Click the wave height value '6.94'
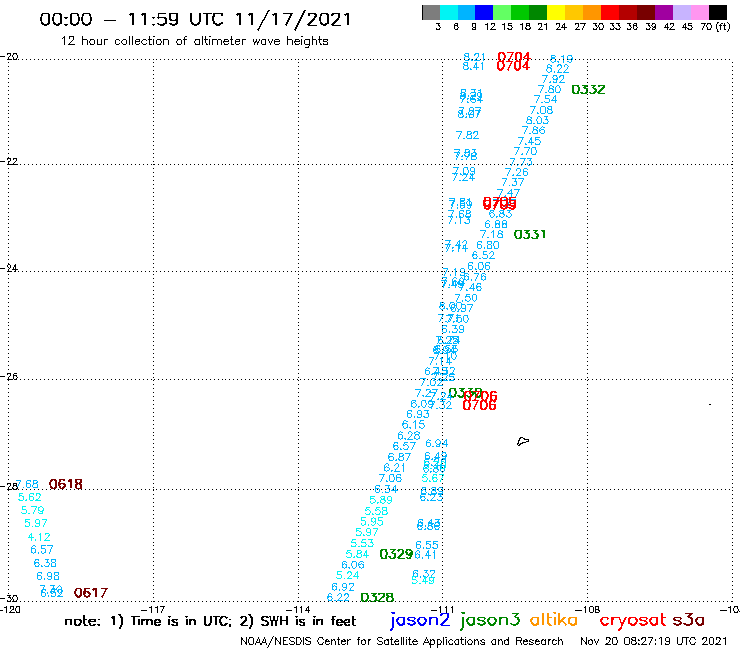The width and height of the screenshot is (740, 650). point(437,443)
